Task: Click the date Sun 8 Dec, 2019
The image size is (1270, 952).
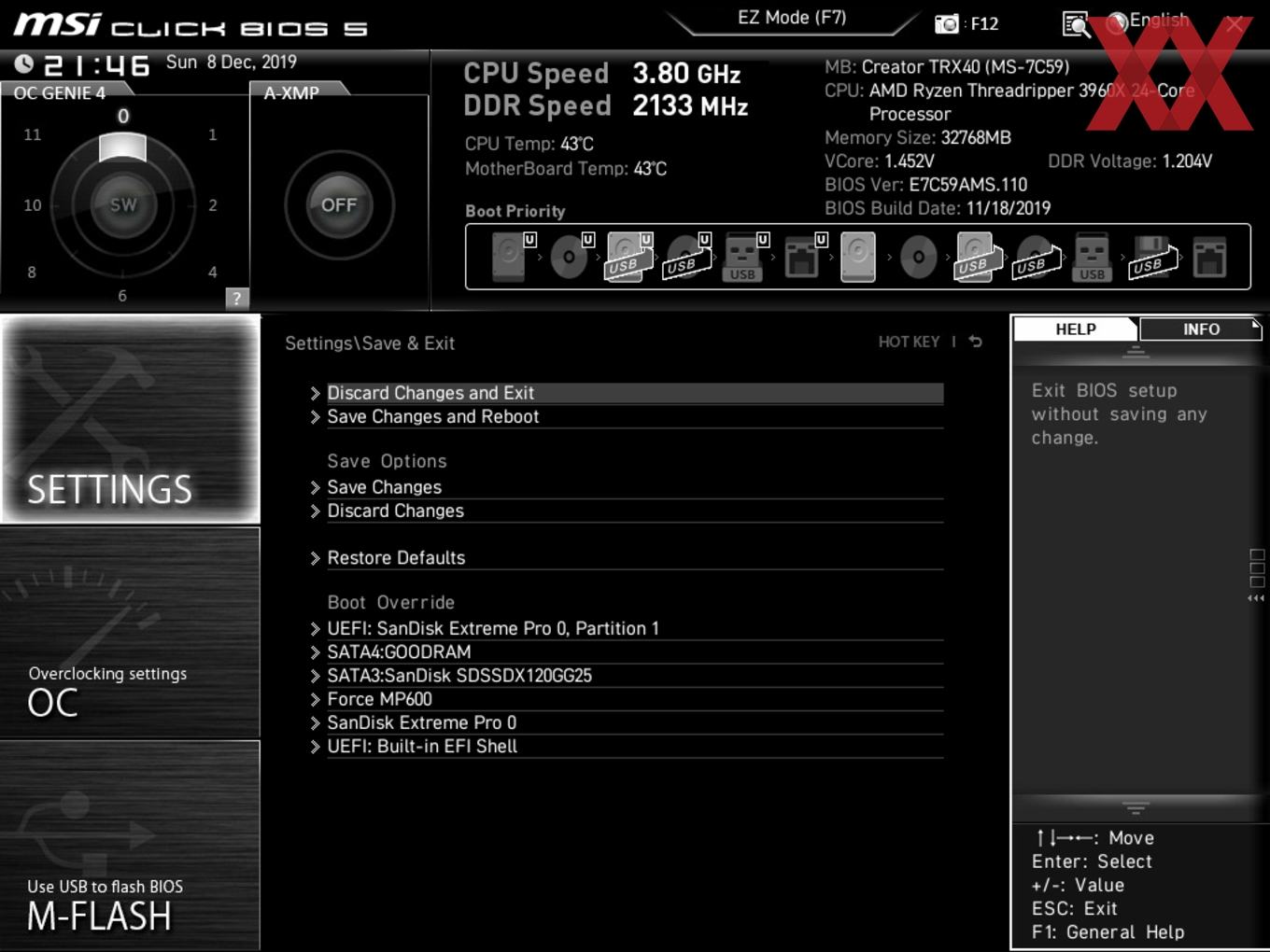Action: pos(232,62)
